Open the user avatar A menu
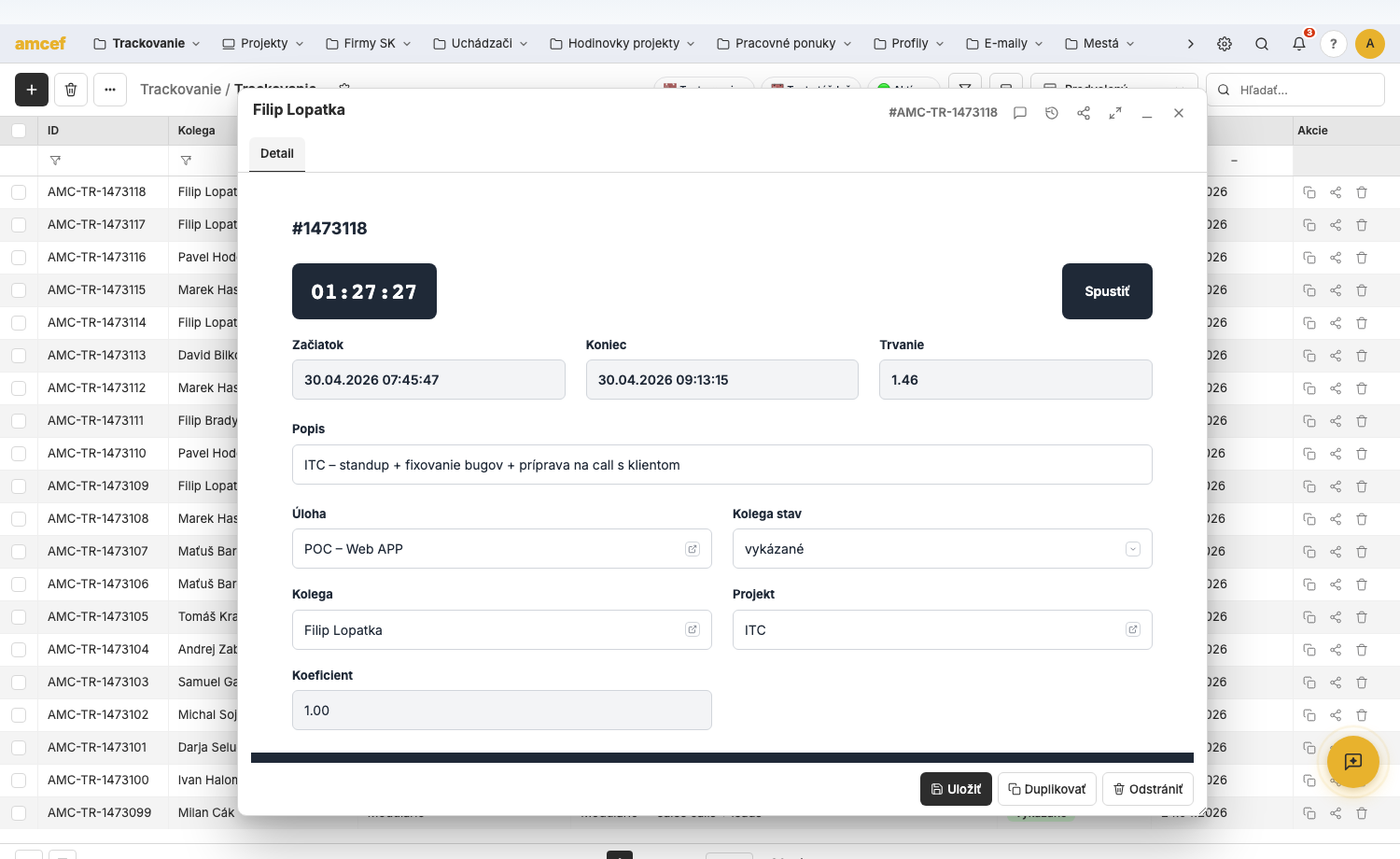The image size is (1400, 859). coord(1370,44)
